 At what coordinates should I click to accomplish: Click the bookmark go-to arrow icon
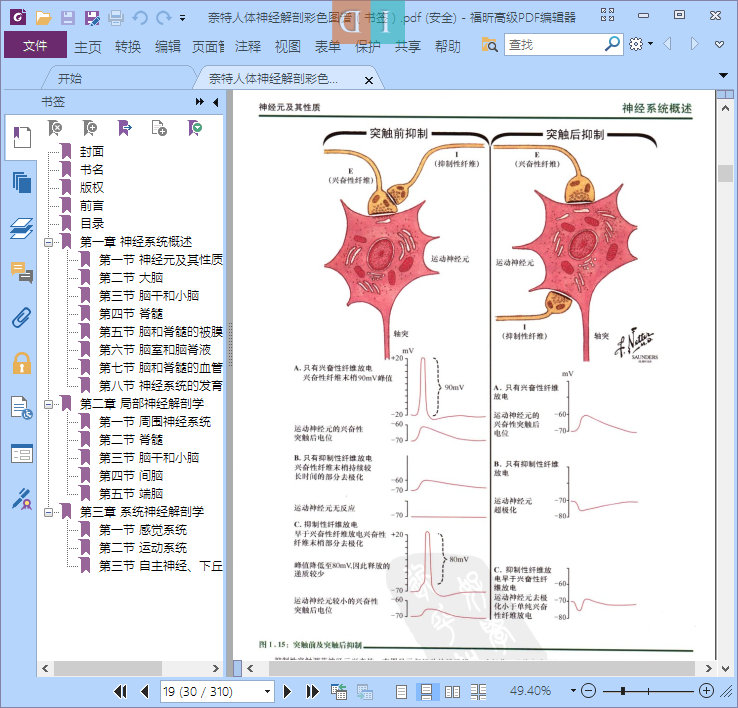click(x=125, y=128)
